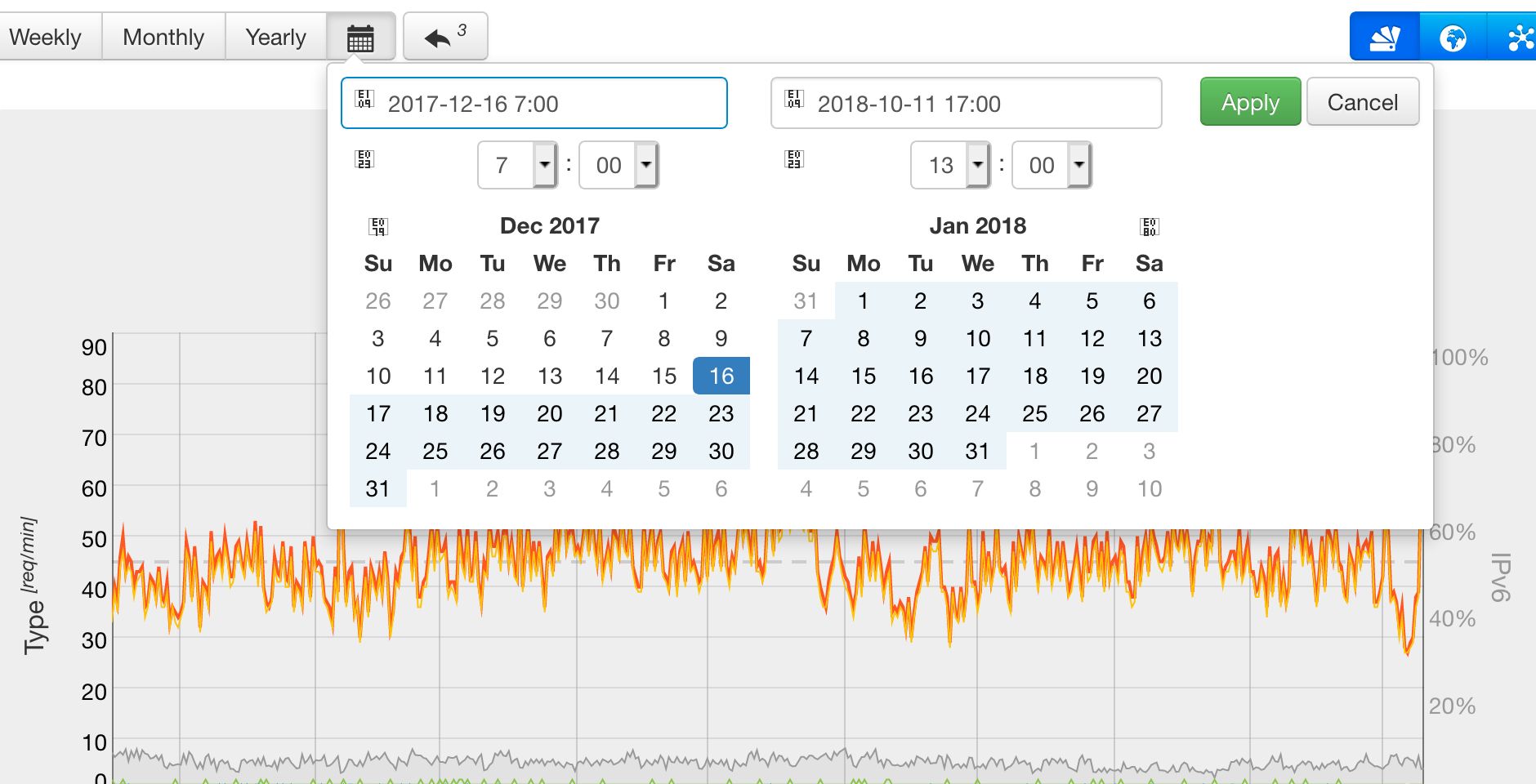This screenshot has width=1536, height=784.
Task: Open the end hour dropdown showing 13
Action: [x=950, y=165]
